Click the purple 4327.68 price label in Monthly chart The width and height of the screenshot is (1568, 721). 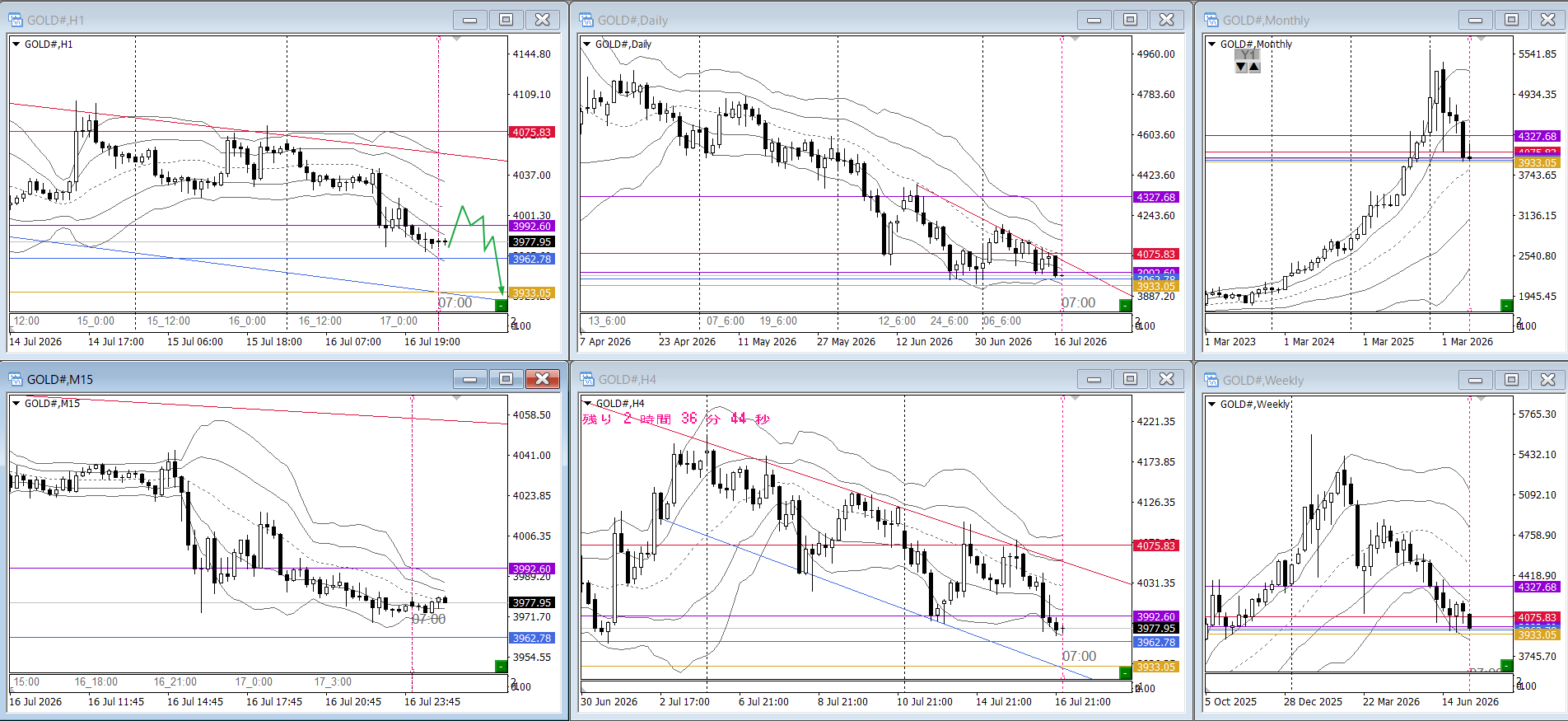click(x=1537, y=137)
